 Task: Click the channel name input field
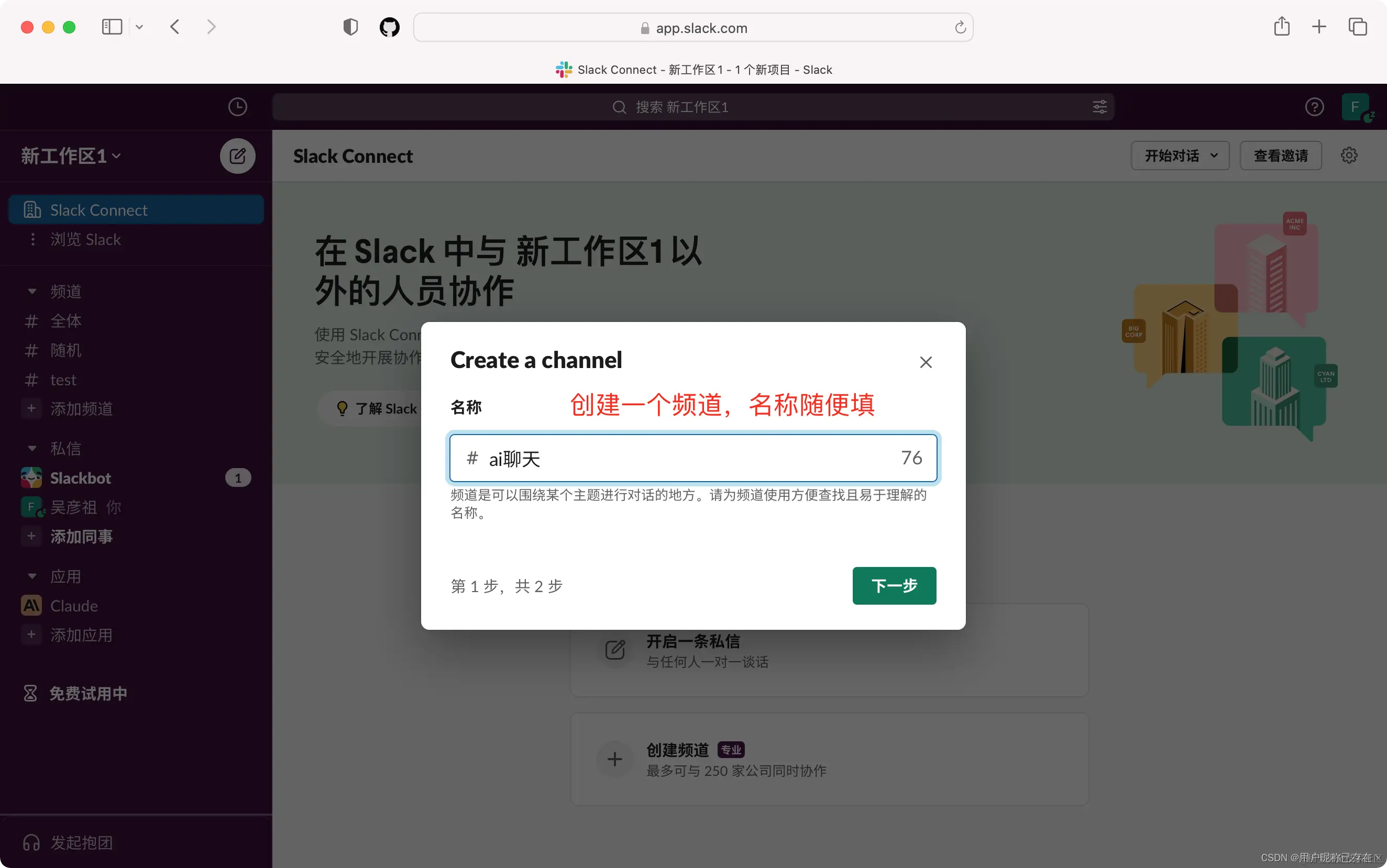tap(693, 458)
